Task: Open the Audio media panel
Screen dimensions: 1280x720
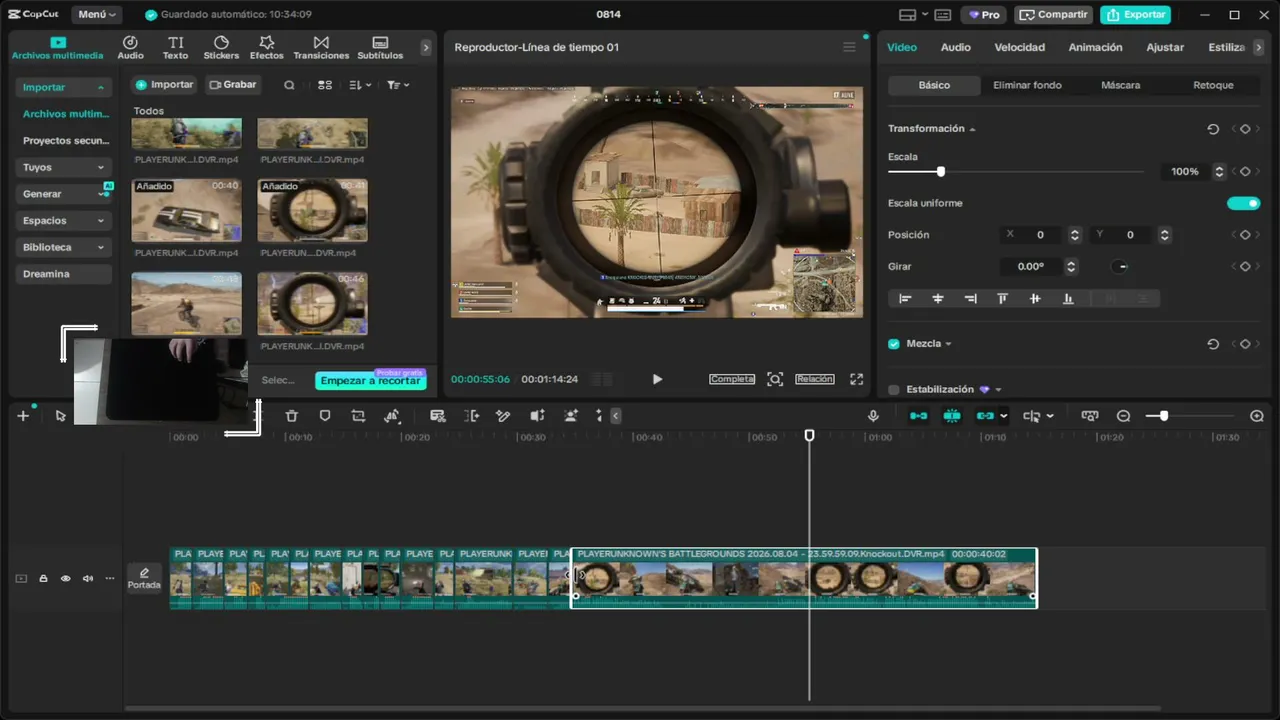Action: [x=130, y=47]
